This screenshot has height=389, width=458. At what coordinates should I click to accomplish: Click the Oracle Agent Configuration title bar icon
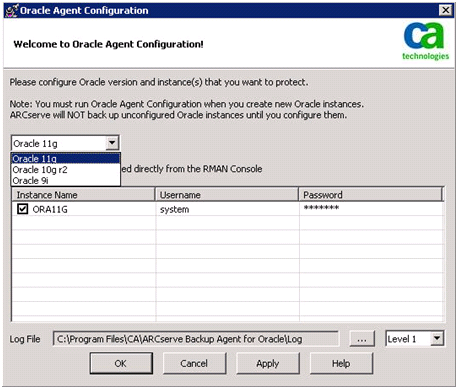point(11,10)
